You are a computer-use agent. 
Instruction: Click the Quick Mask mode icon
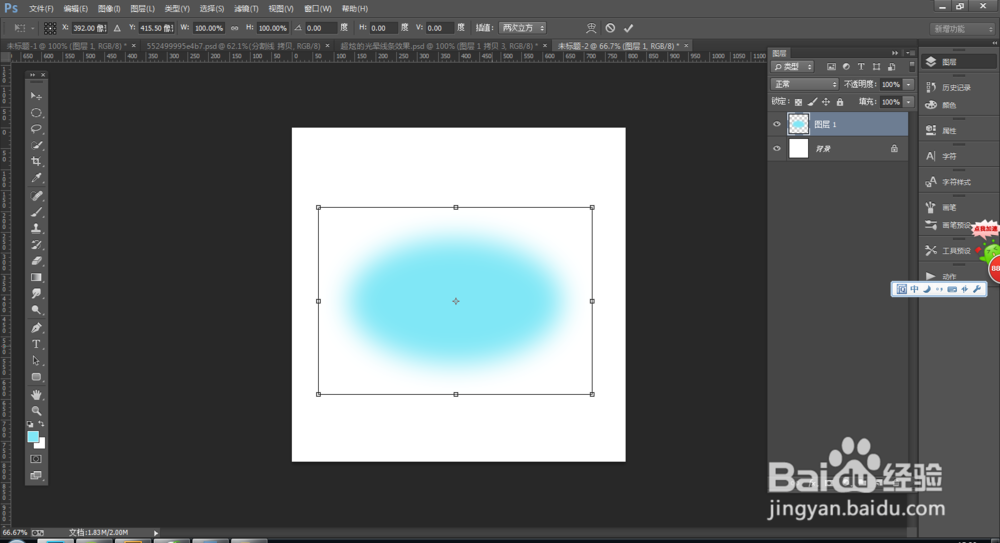(x=36, y=459)
